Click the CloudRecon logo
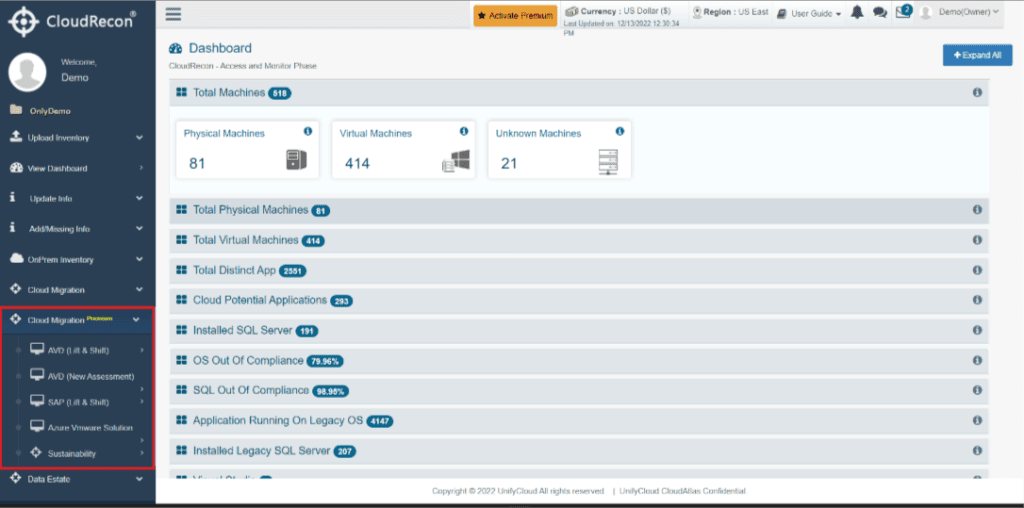This screenshot has height=508, width=1024. (x=72, y=21)
